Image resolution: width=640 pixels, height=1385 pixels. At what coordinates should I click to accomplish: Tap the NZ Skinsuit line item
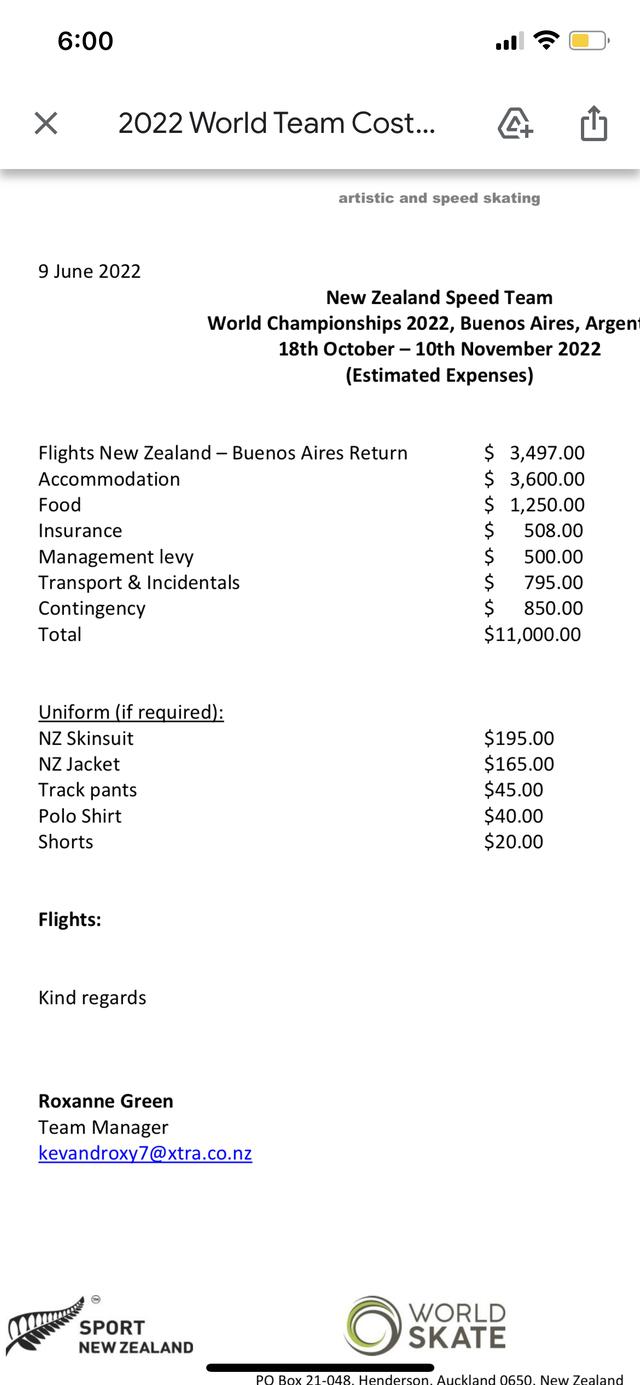pyautogui.click(x=86, y=738)
